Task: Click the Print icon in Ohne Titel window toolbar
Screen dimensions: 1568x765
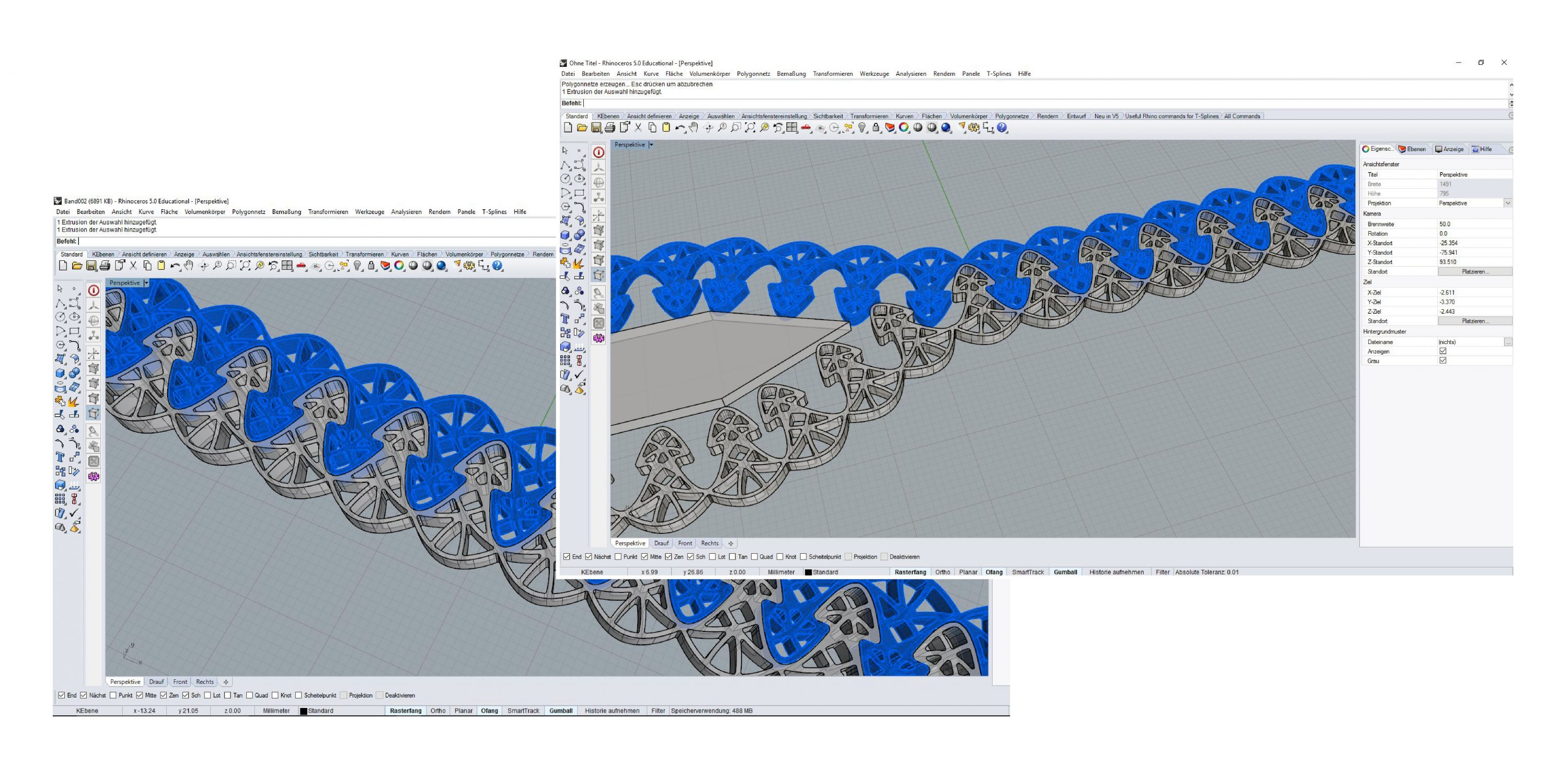Action: pyautogui.click(x=610, y=128)
